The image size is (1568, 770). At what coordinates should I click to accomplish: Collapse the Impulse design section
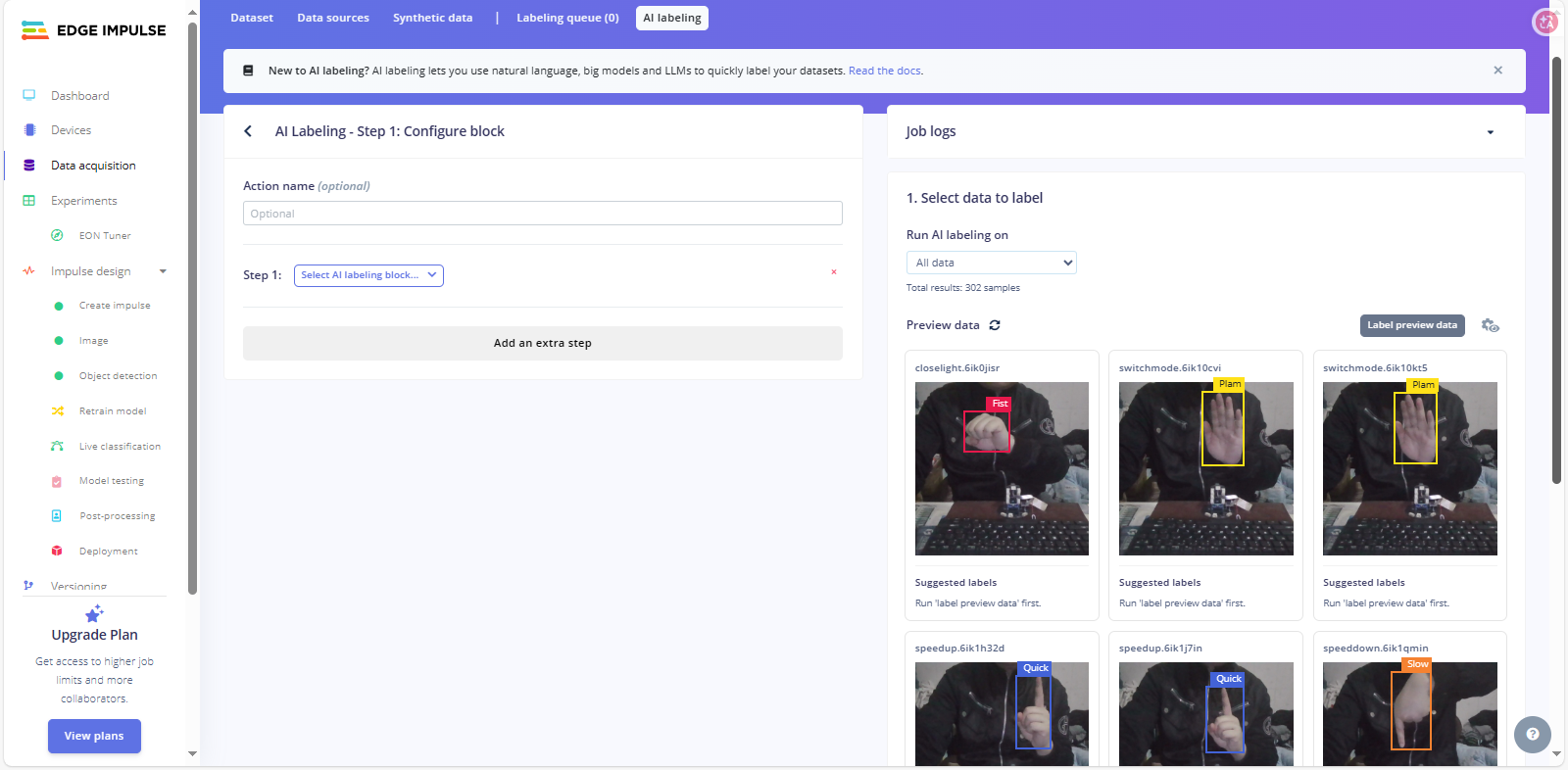click(x=163, y=271)
